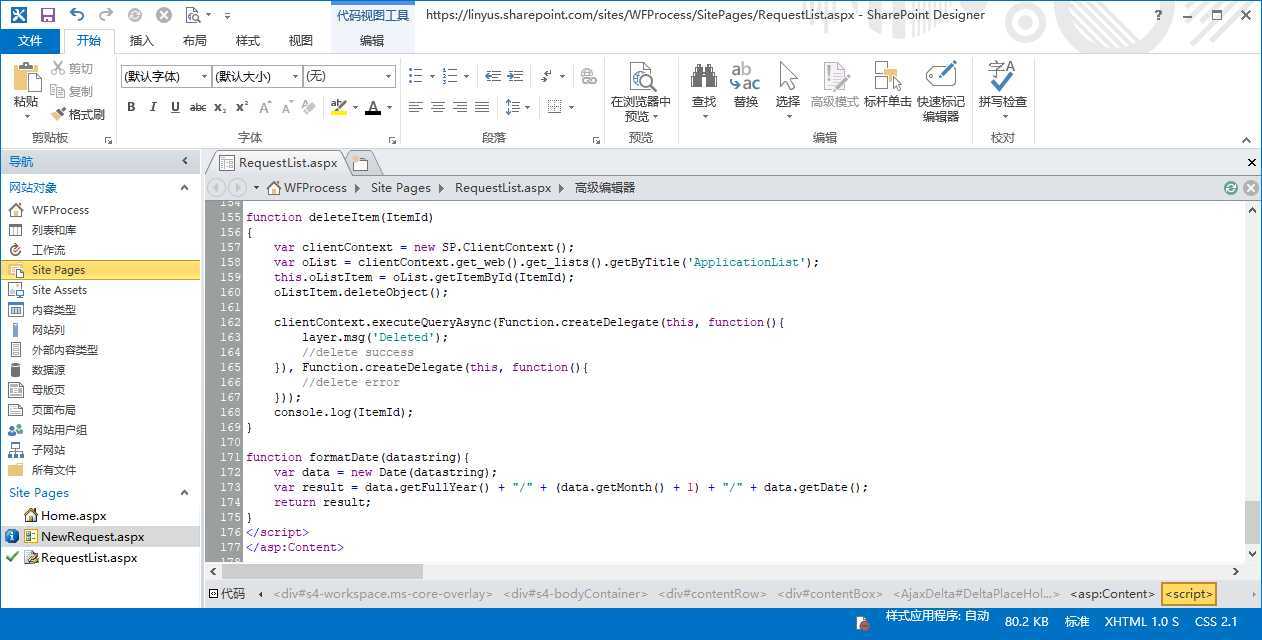Toggle Subscript formatting
This screenshot has height=640, width=1262.
(x=220, y=107)
